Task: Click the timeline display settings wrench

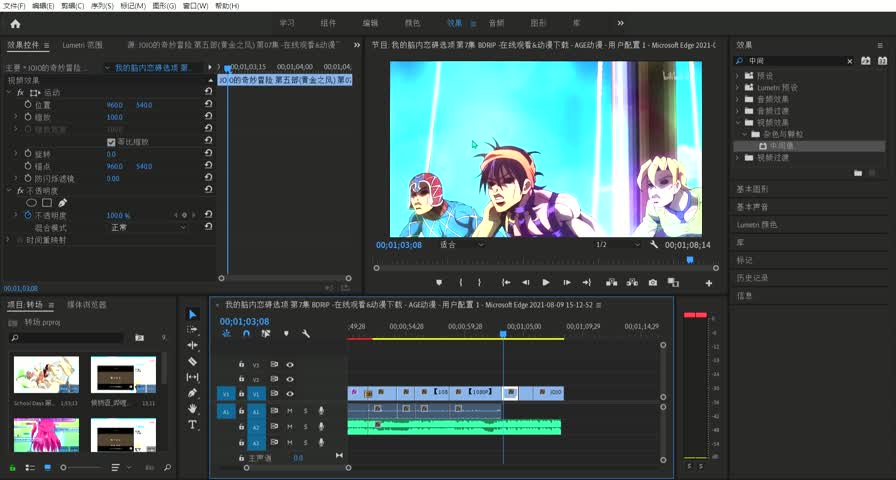Action: click(306, 333)
